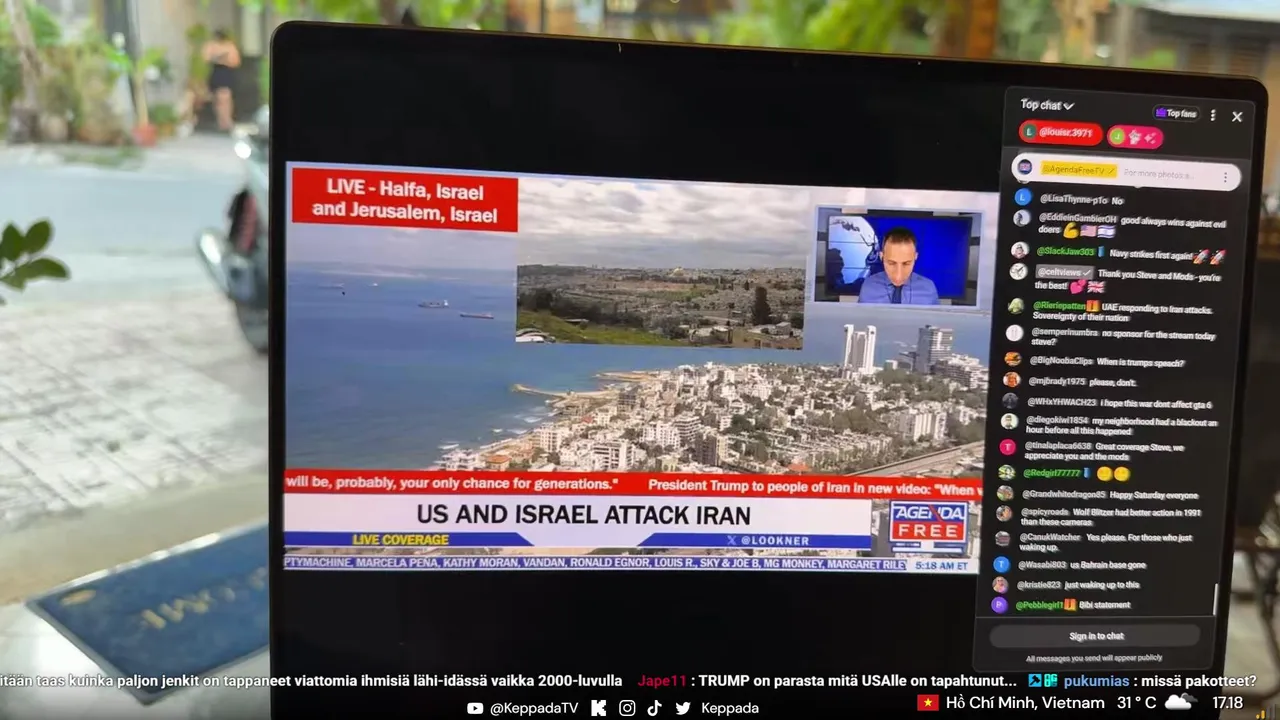Click @diegokiwi1854 avatar
Screen dimensions: 1280x720
[1010, 421]
